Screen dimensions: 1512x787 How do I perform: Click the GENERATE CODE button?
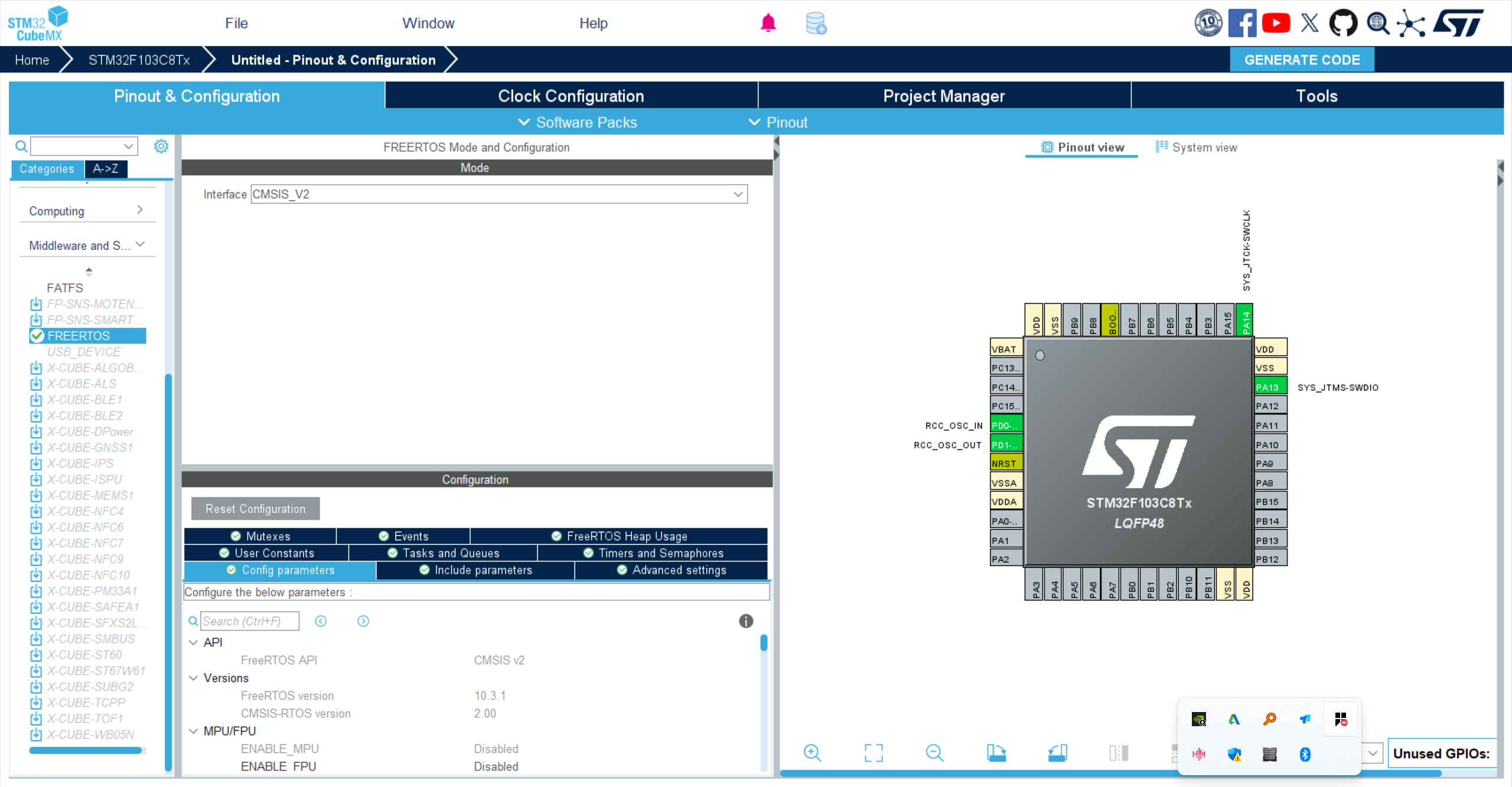1302,60
